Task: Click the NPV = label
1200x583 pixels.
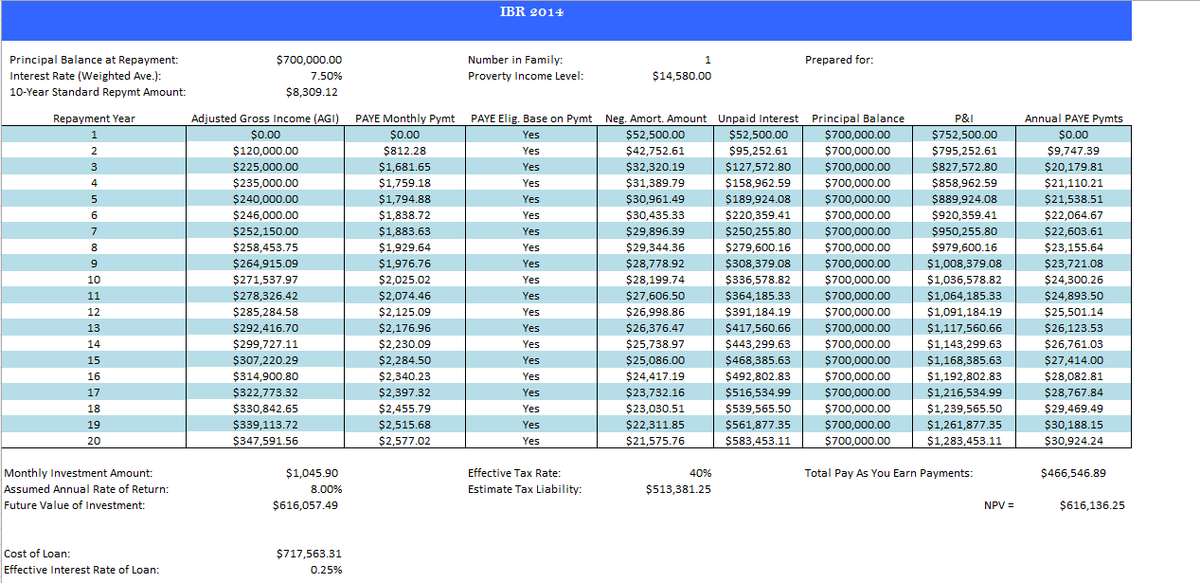Action: (x=1000, y=505)
